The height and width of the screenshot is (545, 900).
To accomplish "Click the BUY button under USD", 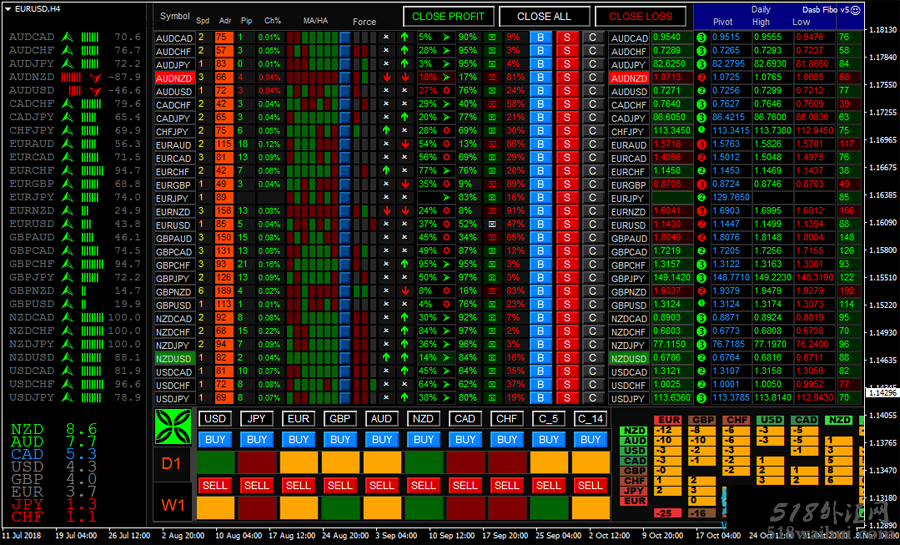I will point(215,440).
